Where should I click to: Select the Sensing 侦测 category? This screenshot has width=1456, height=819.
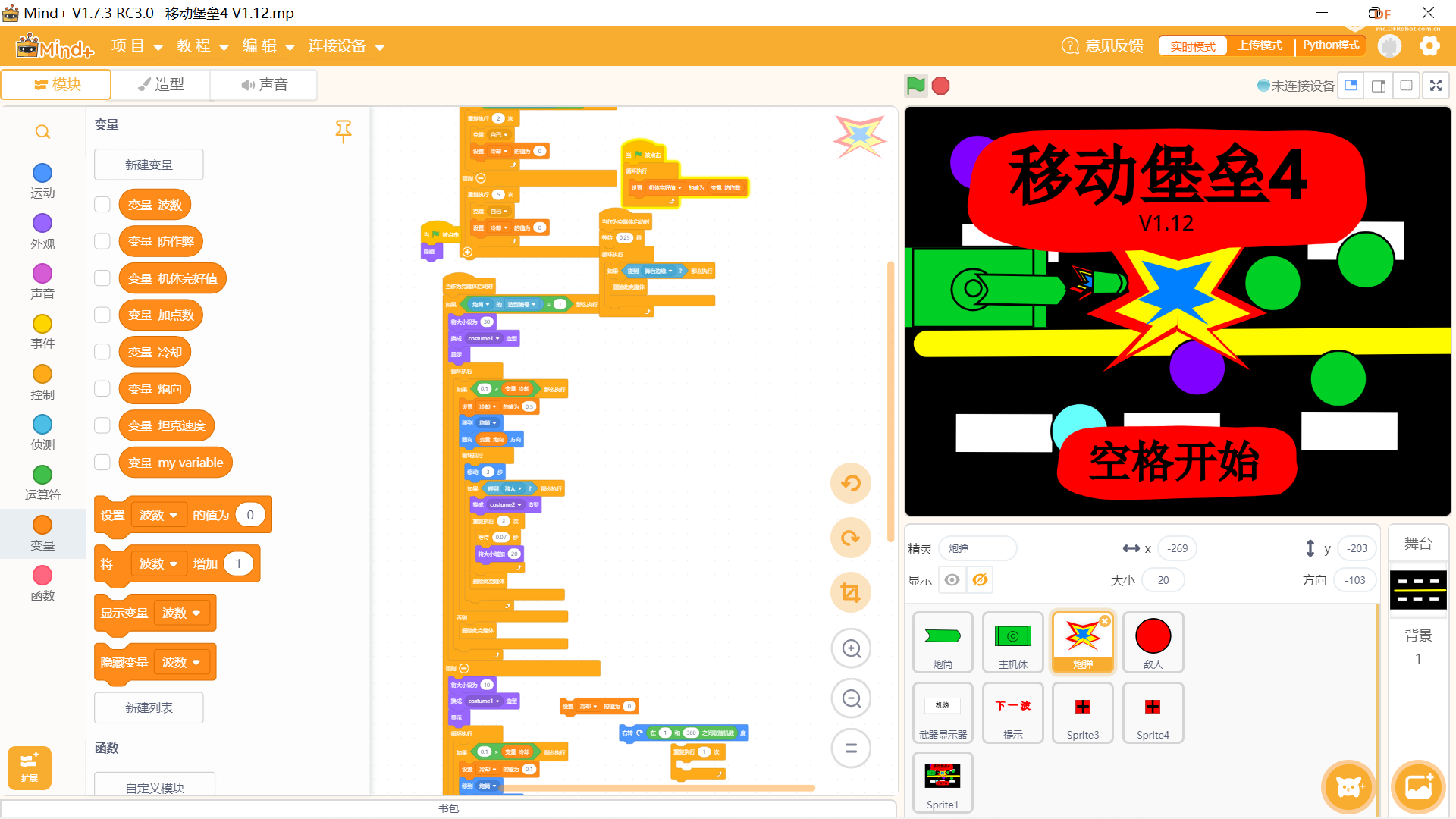tap(42, 433)
